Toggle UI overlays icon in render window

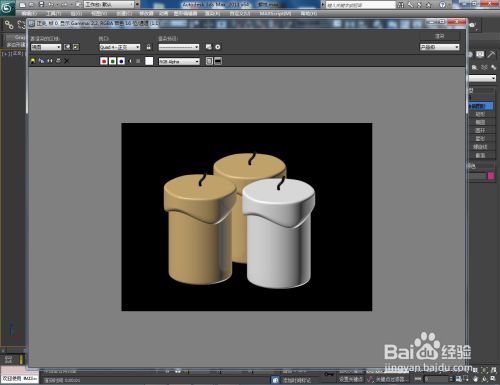point(209,61)
